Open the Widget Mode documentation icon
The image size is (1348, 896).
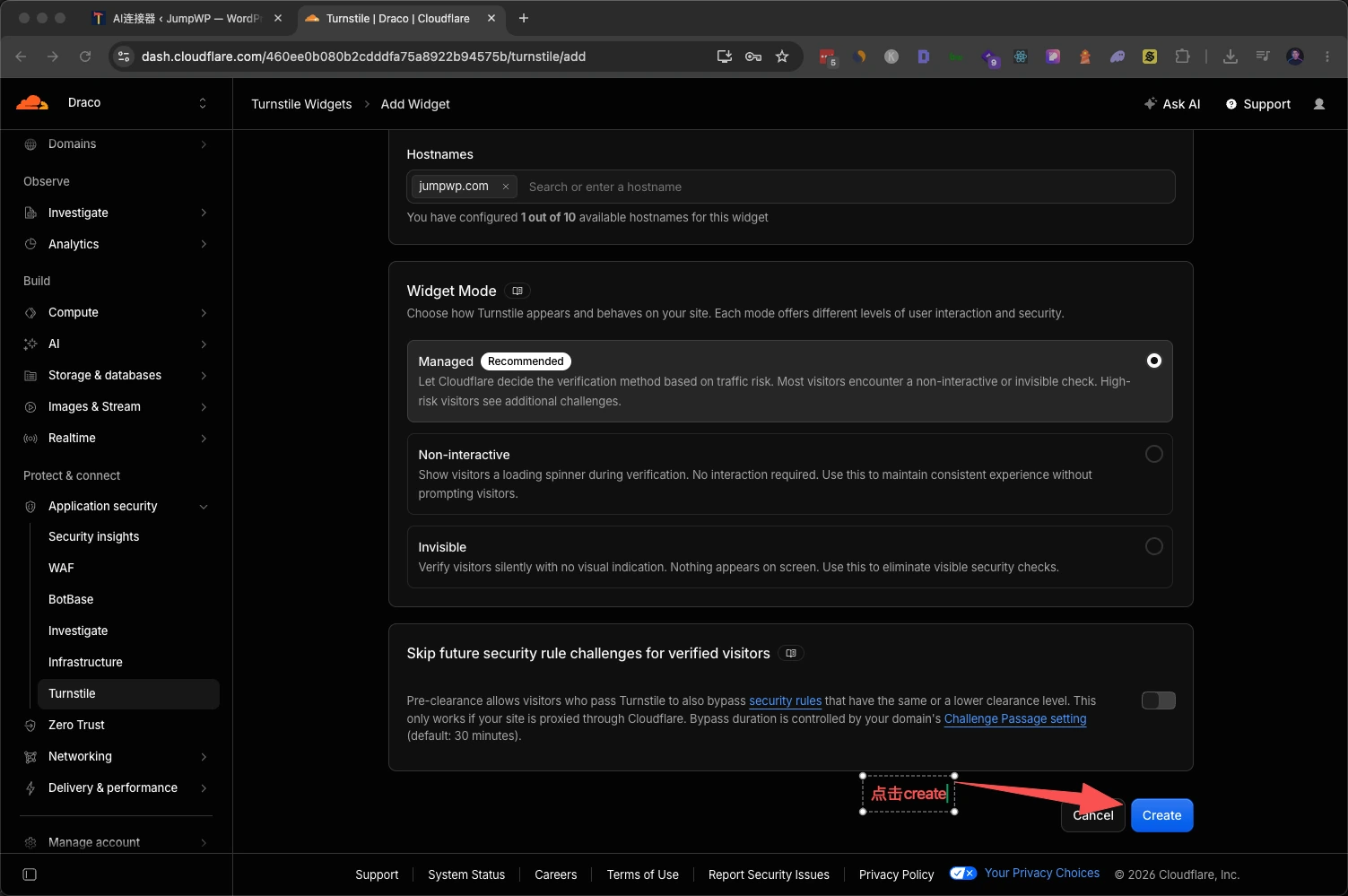click(517, 291)
